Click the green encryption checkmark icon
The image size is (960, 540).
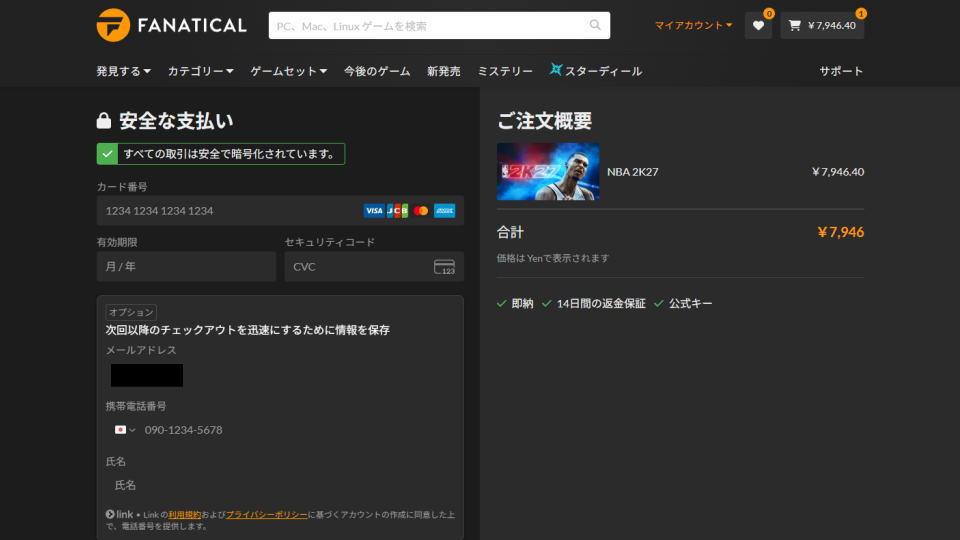coord(107,154)
